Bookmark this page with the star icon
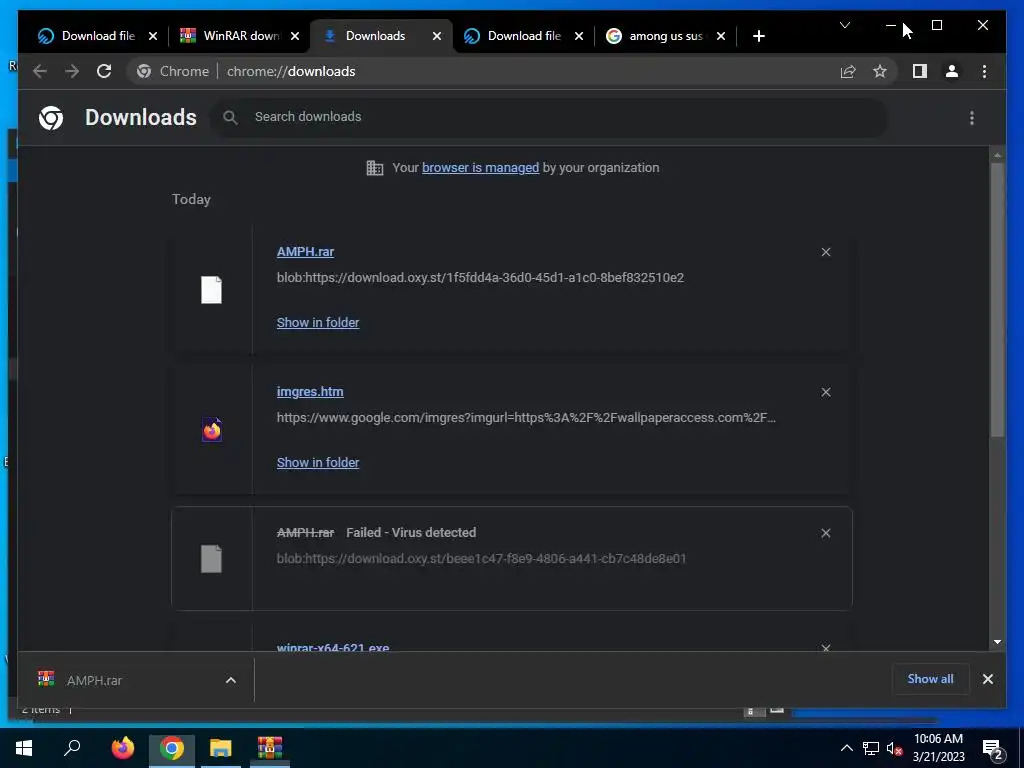1024x768 pixels. [880, 71]
